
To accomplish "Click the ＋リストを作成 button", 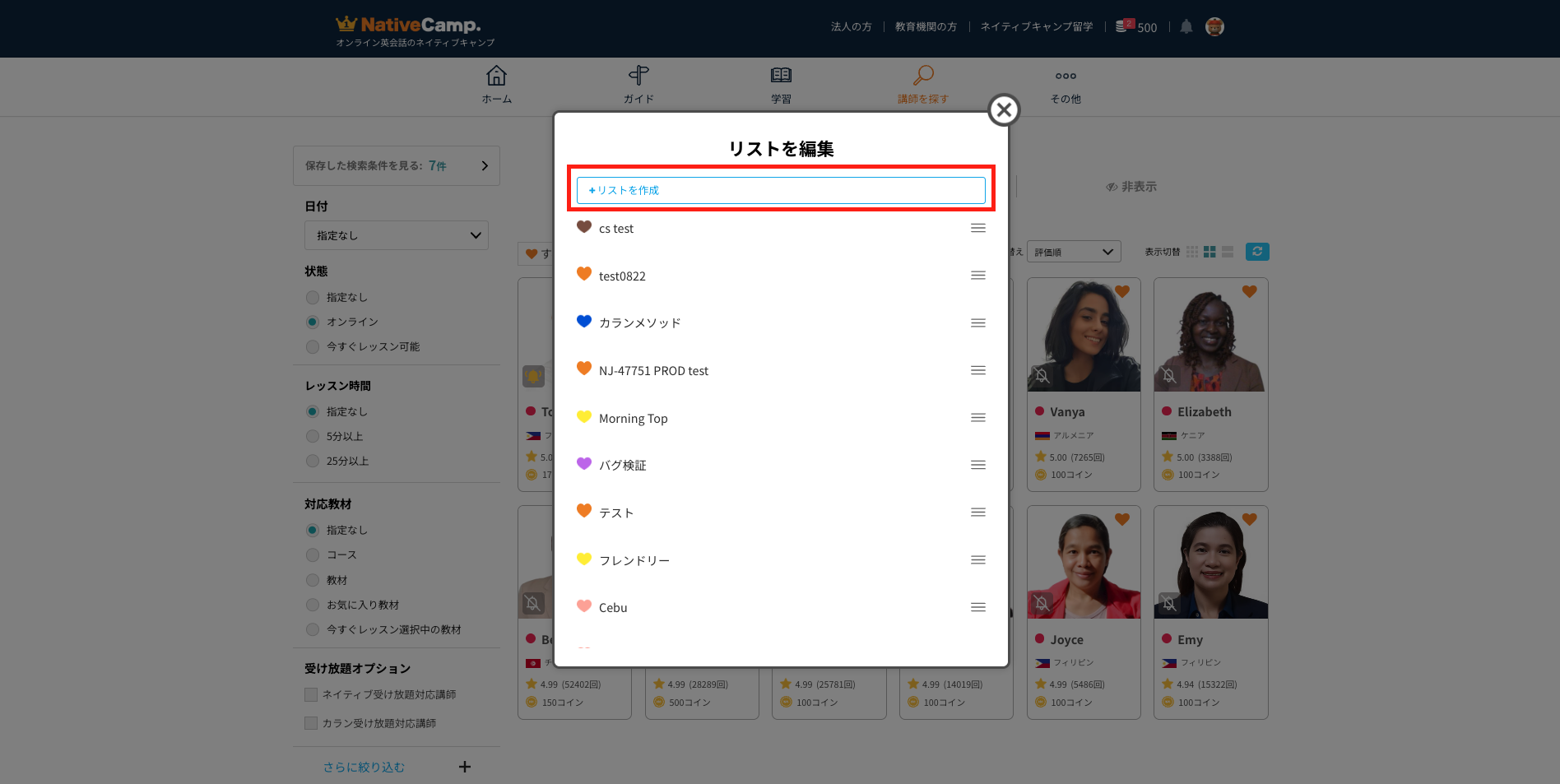I will tap(781, 190).
